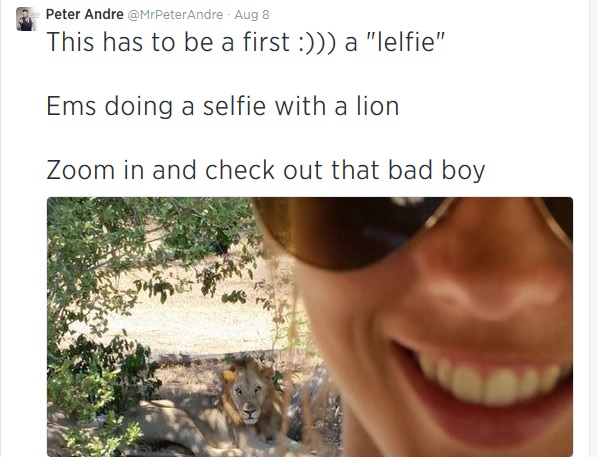Click the word "lion" in the tweet text
The image size is (598, 457).
(378, 106)
